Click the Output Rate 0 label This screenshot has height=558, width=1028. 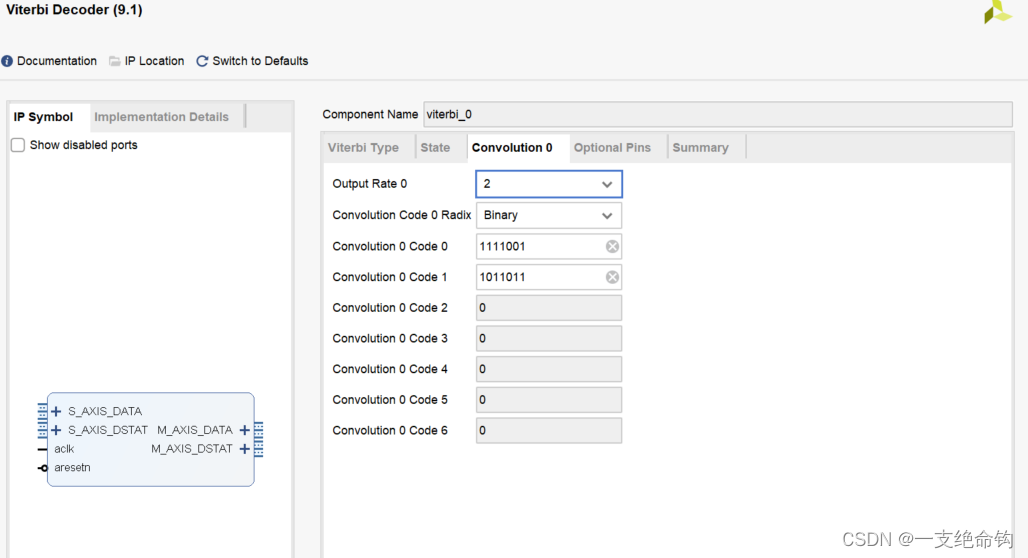tap(370, 184)
